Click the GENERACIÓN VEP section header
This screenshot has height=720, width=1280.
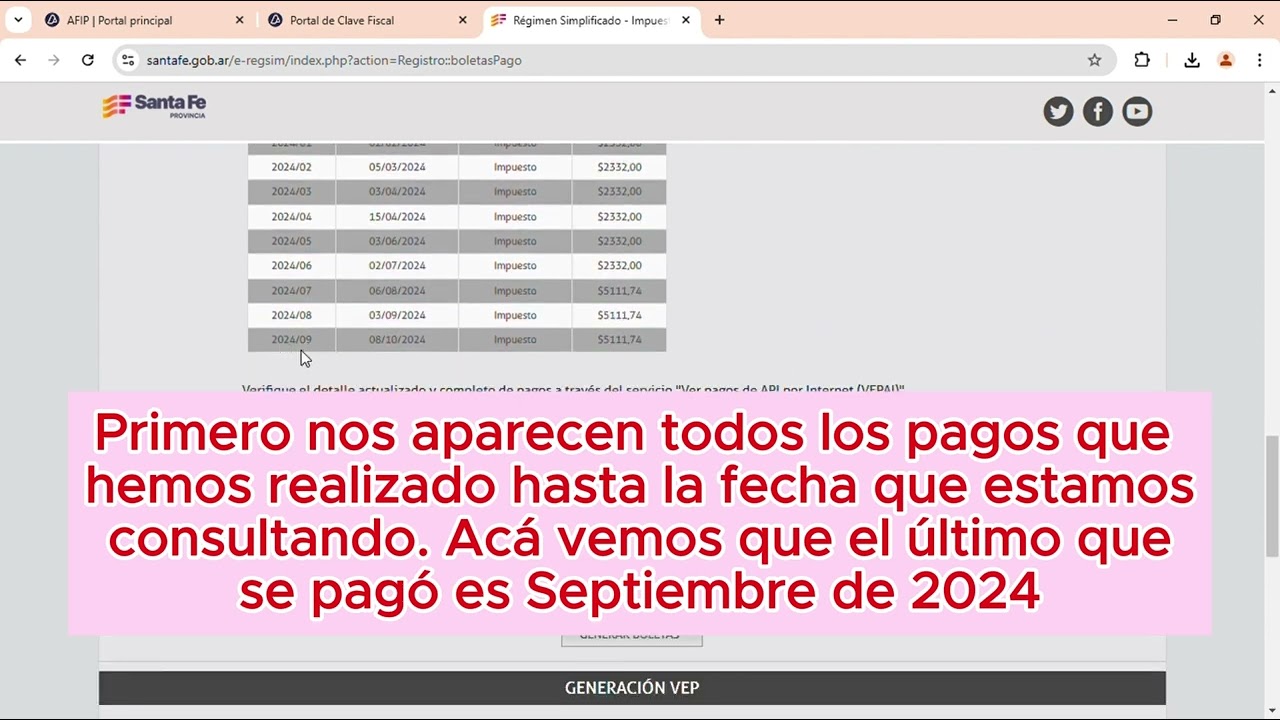point(632,687)
